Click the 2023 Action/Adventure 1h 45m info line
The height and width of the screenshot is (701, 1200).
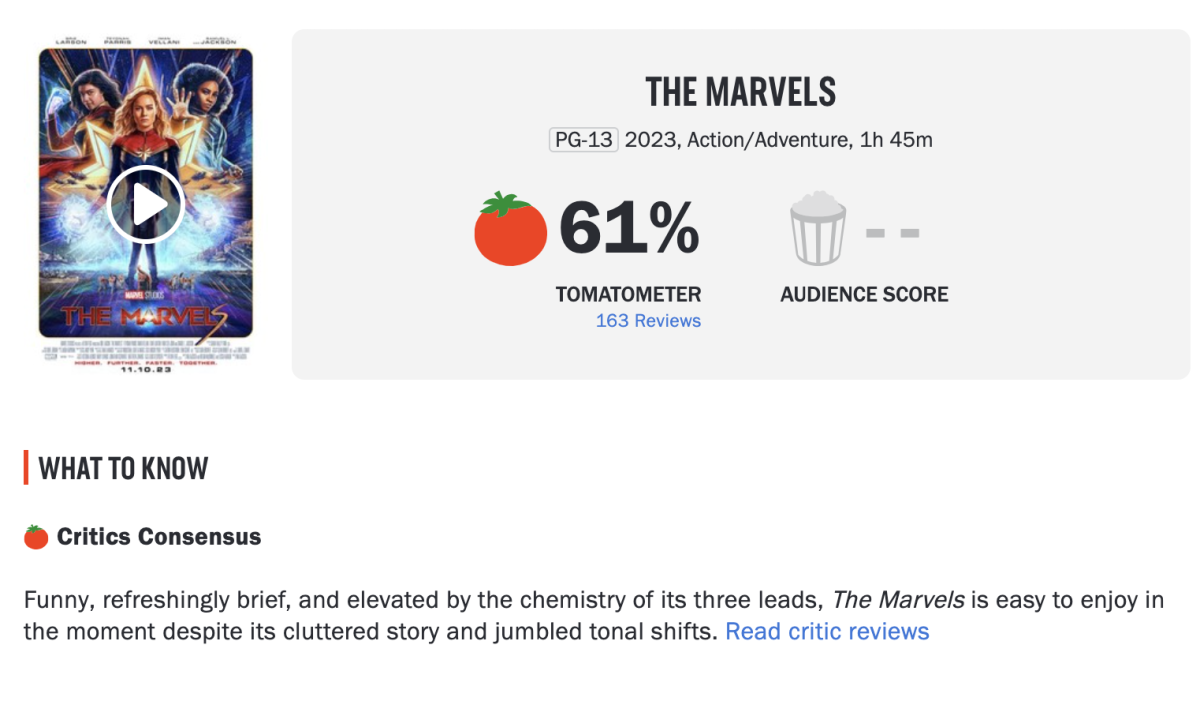click(x=778, y=140)
